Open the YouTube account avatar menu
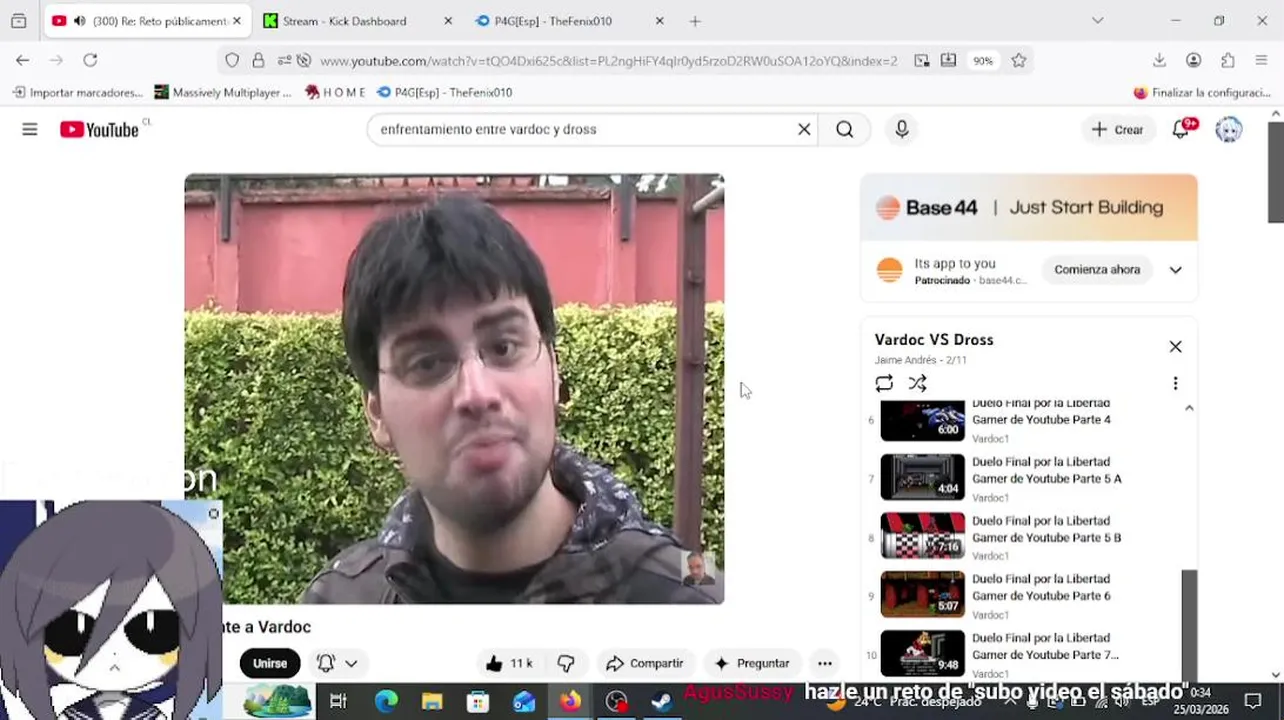The width and height of the screenshot is (1284, 720). [1229, 129]
